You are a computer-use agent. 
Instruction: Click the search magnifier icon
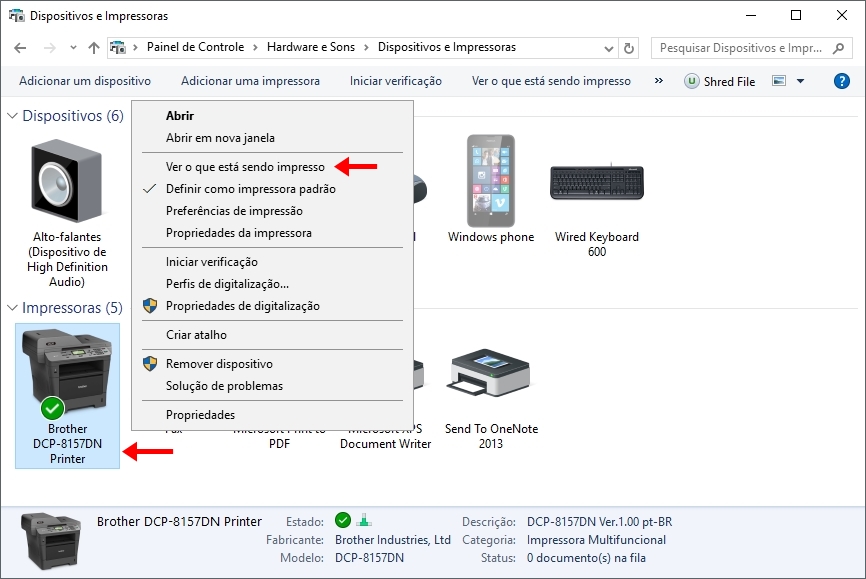tap(838, 48)
